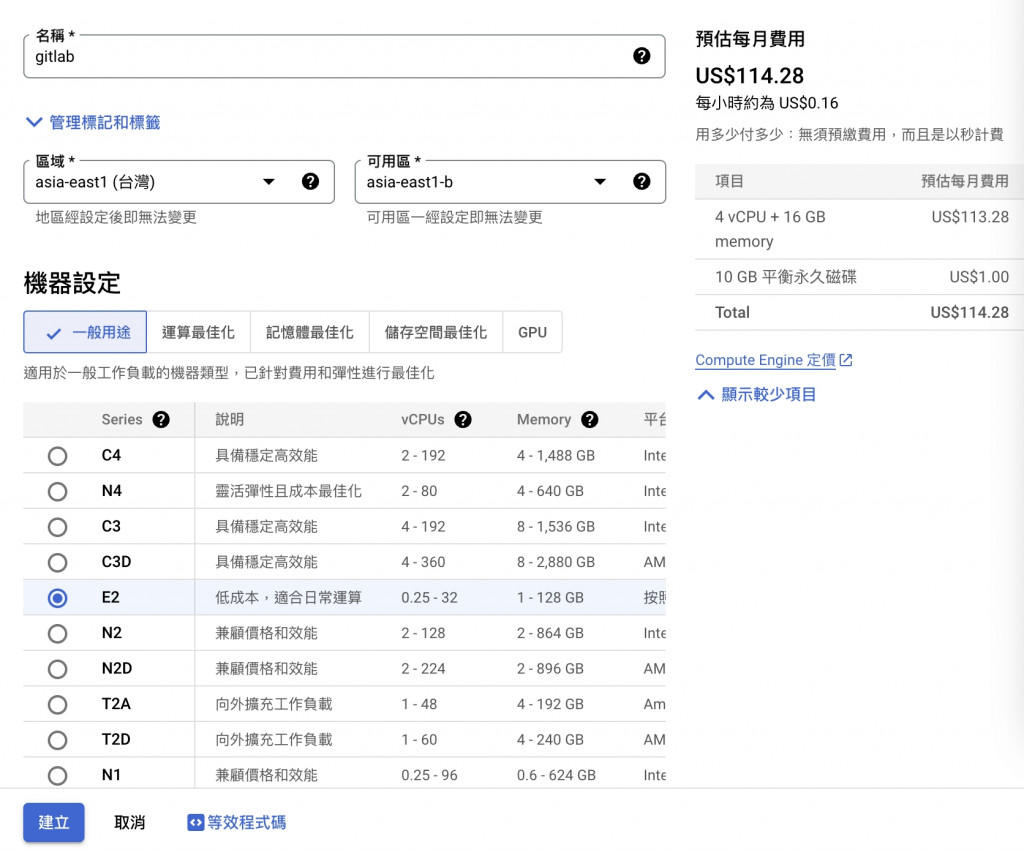Expand 管理標記和標籤 section

[93, 122]
